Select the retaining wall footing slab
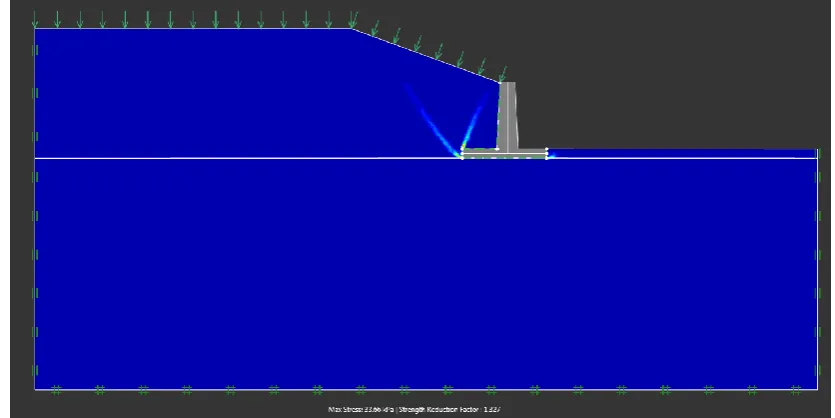The image size is (835, 418). [x=504, y=154]
